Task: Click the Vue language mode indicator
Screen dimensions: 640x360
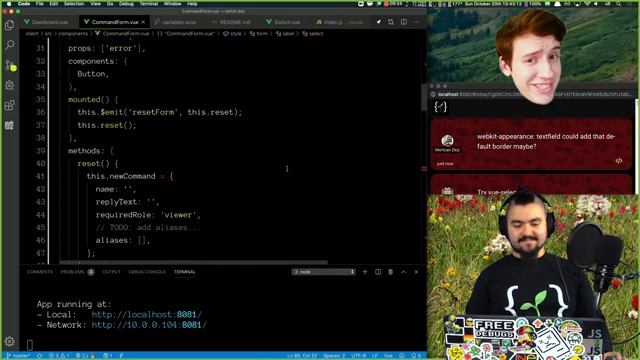Action: point(388,356)
